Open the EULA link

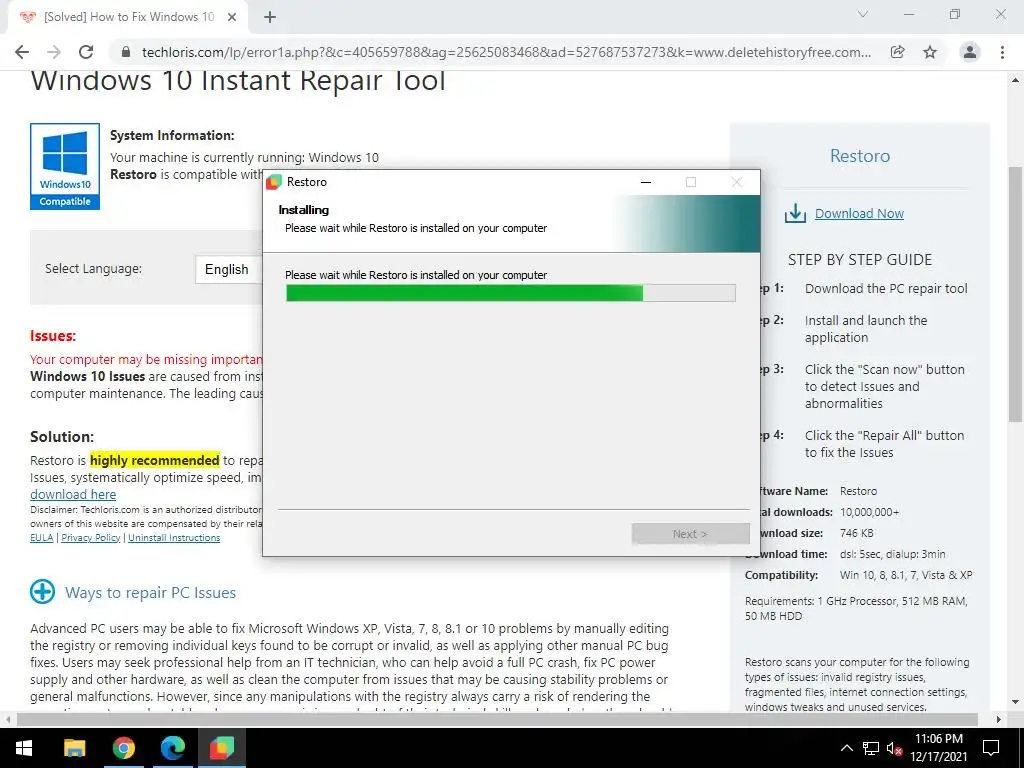(41, 537)
